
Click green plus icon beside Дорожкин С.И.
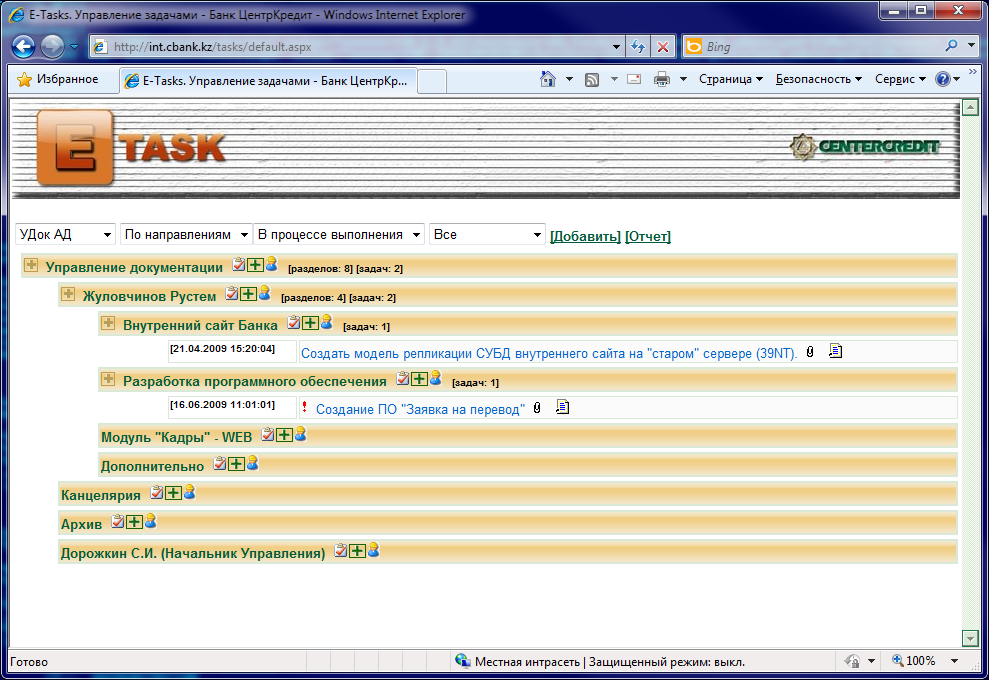pos(358,550)
